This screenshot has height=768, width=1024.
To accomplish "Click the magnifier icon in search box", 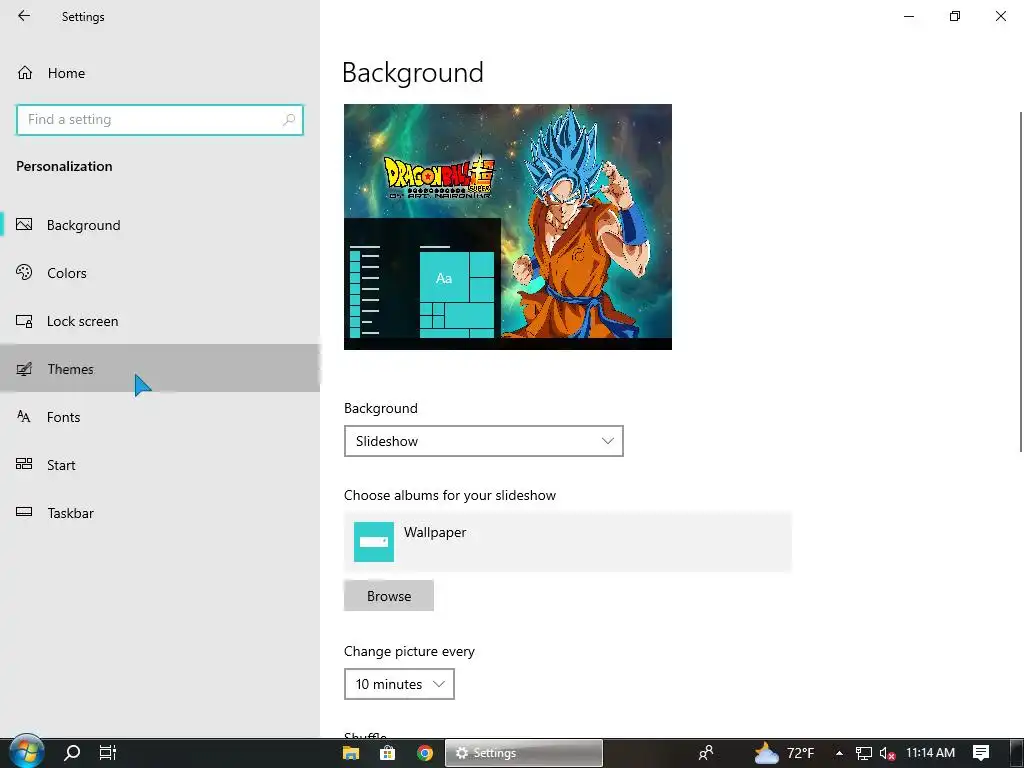I will pyautogui.click(x=289, y=120).
